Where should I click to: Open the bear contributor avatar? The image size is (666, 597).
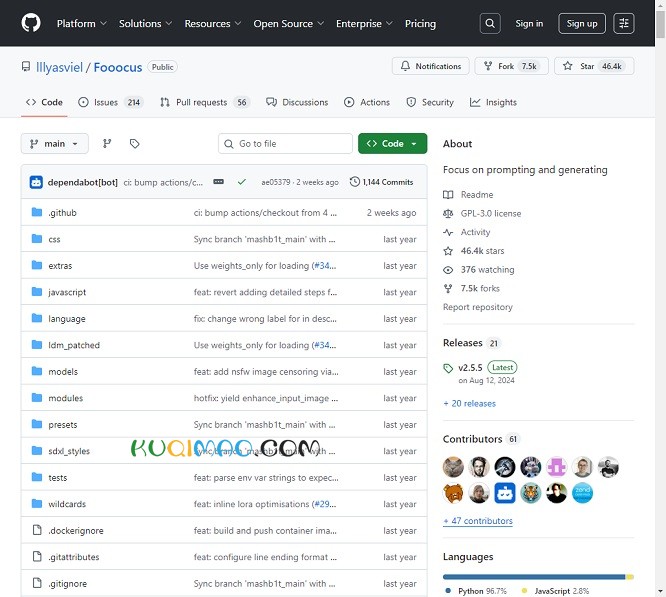click(453, 493)
